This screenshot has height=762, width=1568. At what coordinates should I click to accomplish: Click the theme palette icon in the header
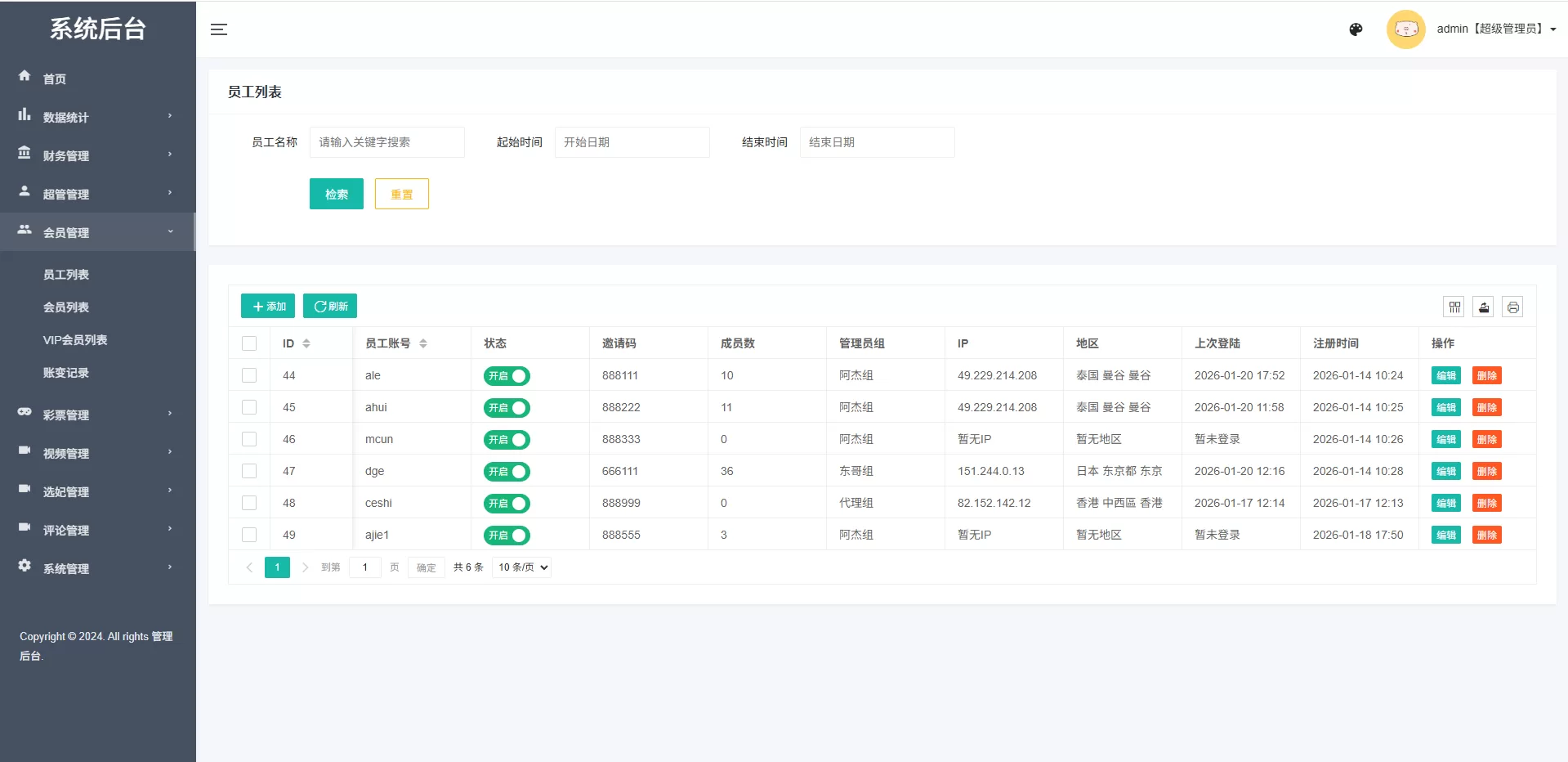tap(1355, 29)
